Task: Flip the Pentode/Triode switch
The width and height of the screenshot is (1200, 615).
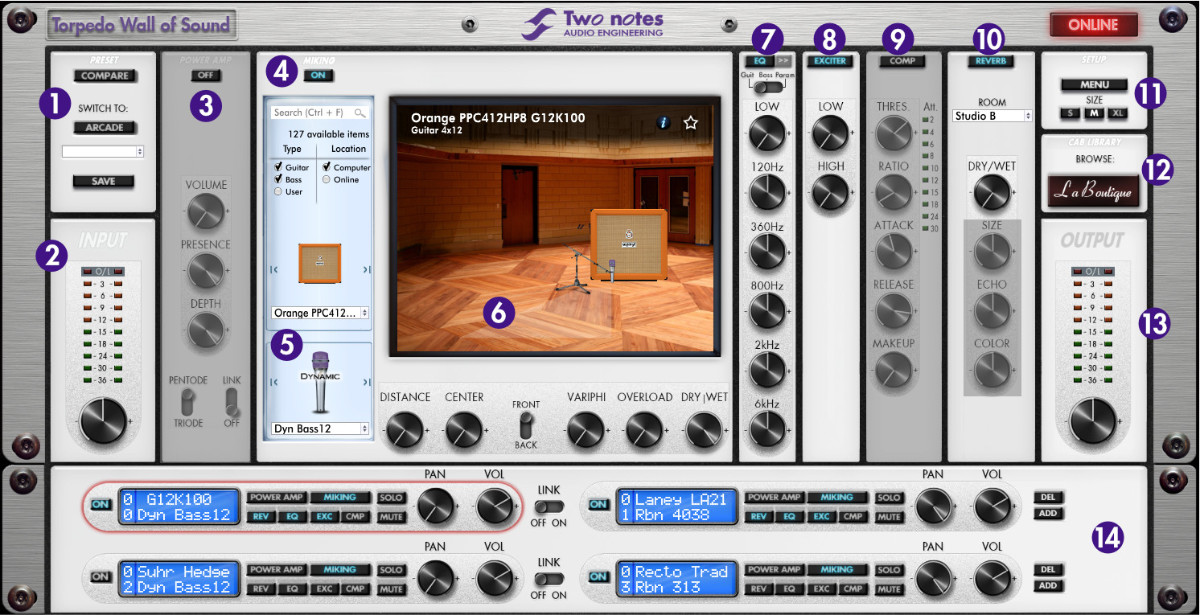Action: [x=186, y=401]
